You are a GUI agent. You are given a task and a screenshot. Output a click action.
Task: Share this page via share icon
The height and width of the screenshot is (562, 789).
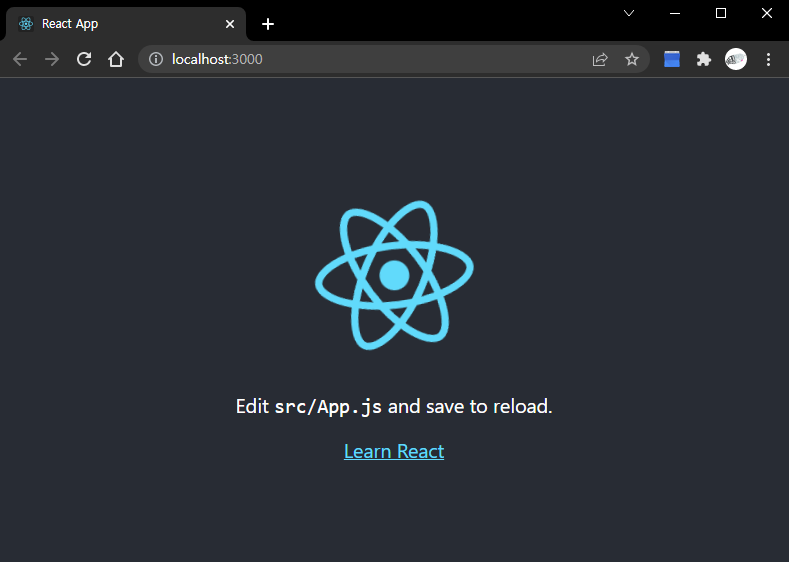tap(600, 59)
